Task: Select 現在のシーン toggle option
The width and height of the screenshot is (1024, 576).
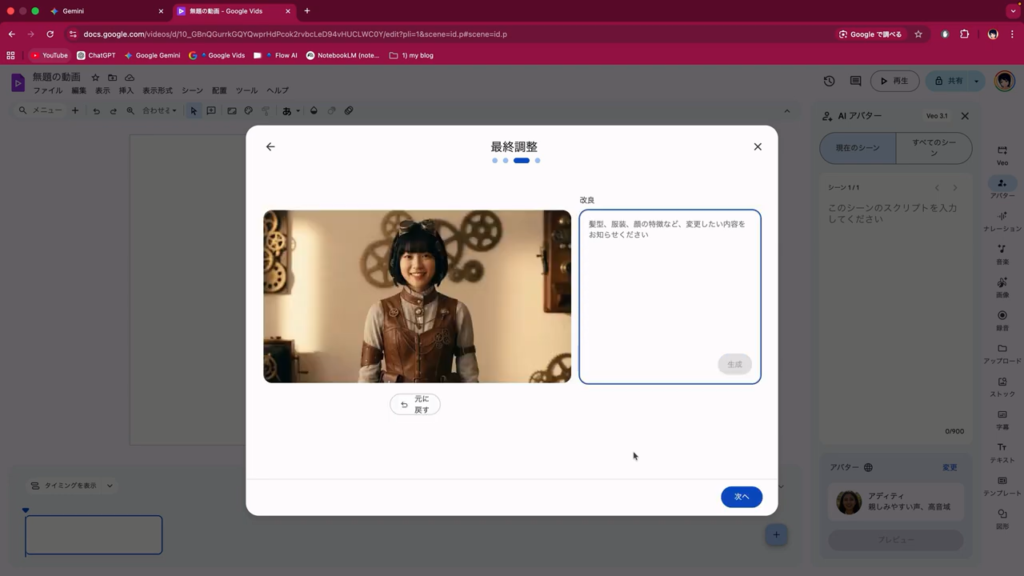Action: click(x=857, y=148)
